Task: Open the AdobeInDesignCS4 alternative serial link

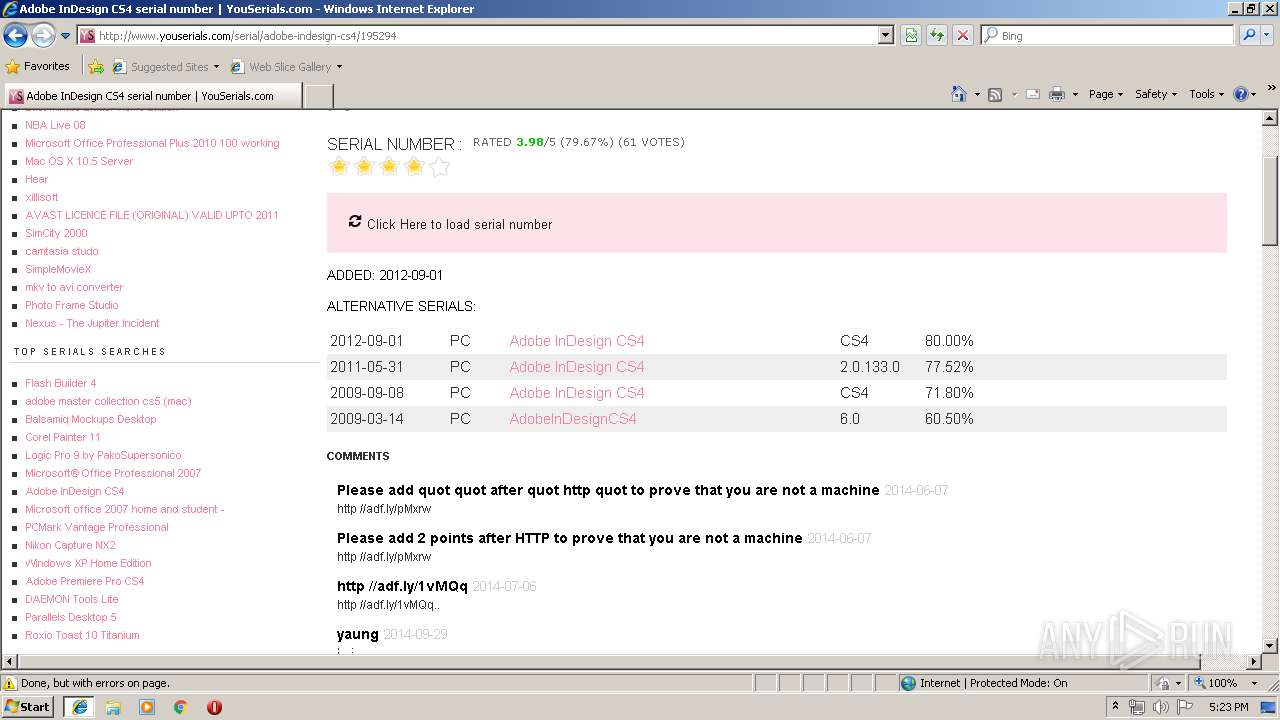Action: tap(573, 419)
